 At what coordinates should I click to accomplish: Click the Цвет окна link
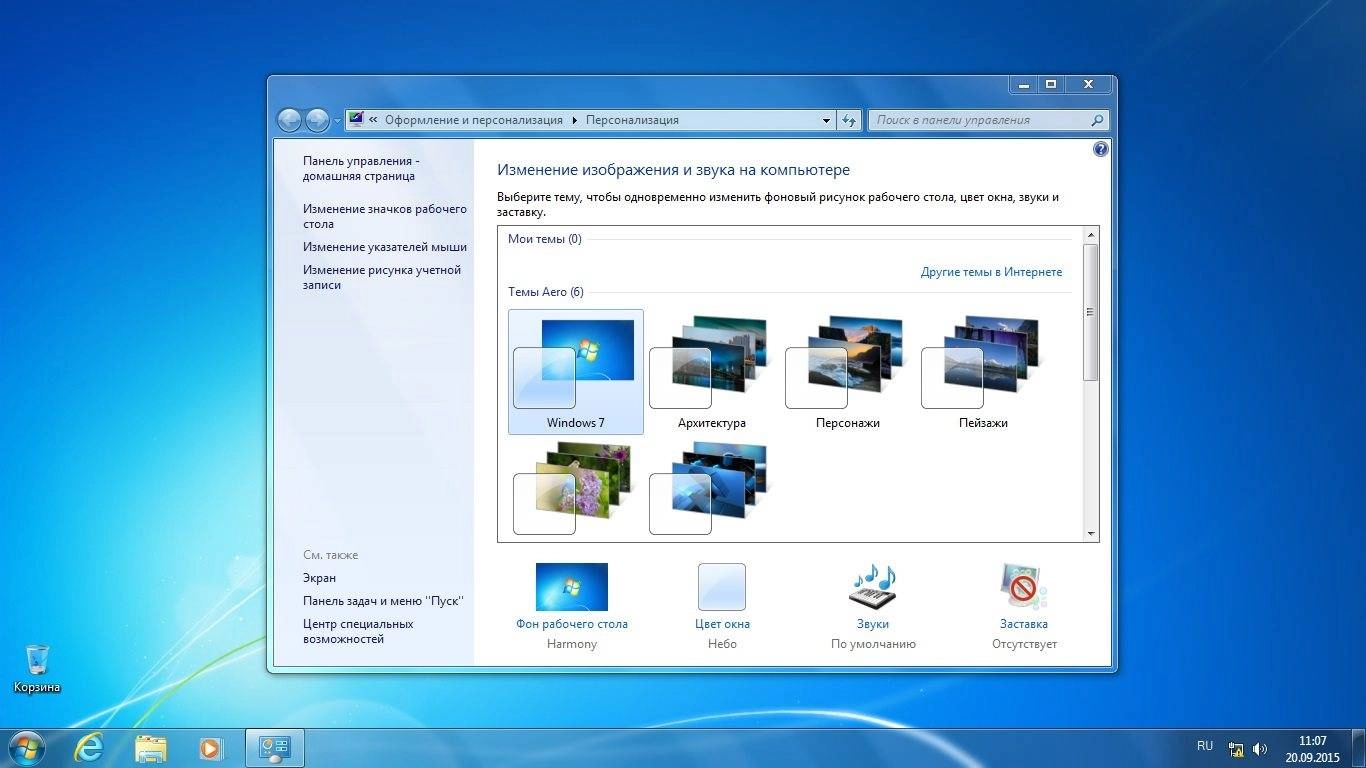pos(722,624)
